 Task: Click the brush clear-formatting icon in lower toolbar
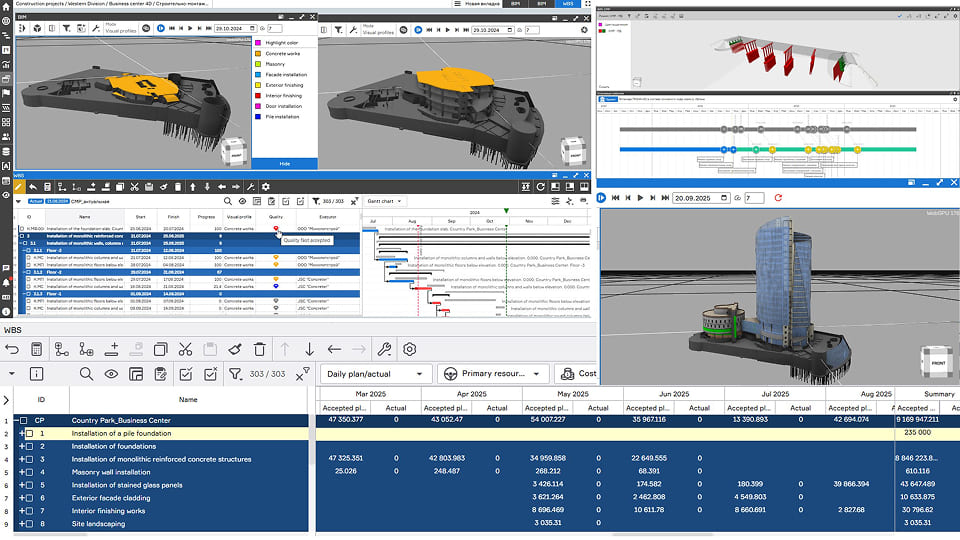click(x=234, y=349)
